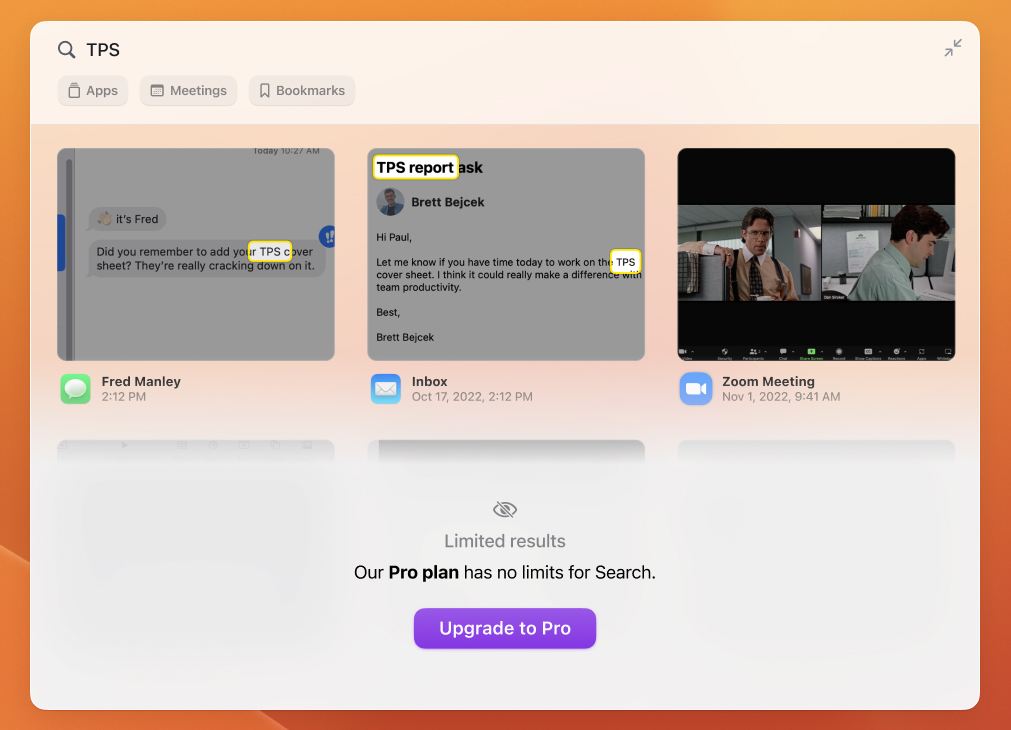Click the magnifying glass search icon
The image size is (1011, 730).
66,50
